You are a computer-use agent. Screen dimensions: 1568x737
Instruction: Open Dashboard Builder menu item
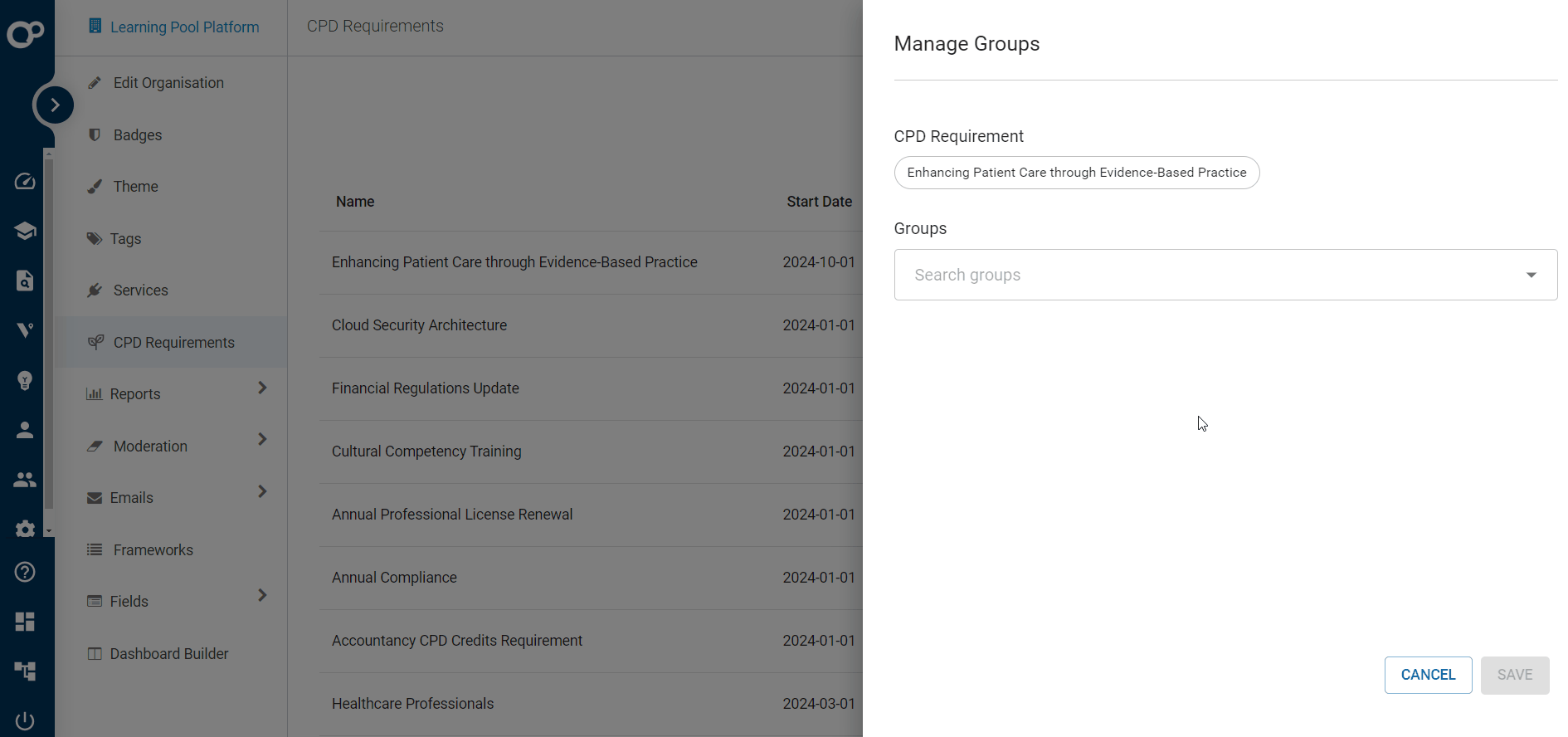[x=171, y=654]
